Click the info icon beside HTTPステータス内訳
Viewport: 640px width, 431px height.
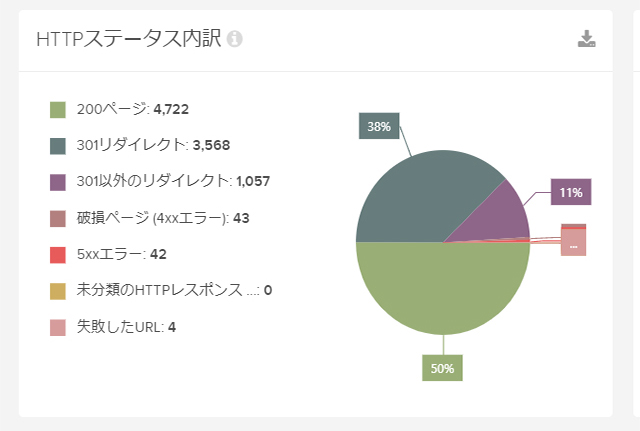235,40
